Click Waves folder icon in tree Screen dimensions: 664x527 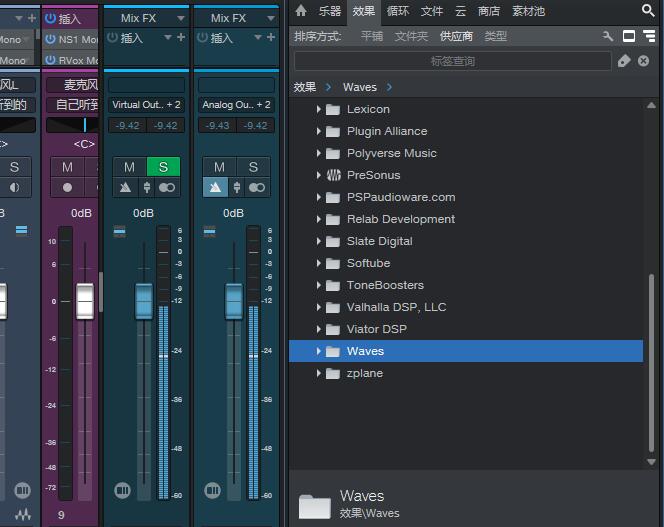(x=333, y=351)
